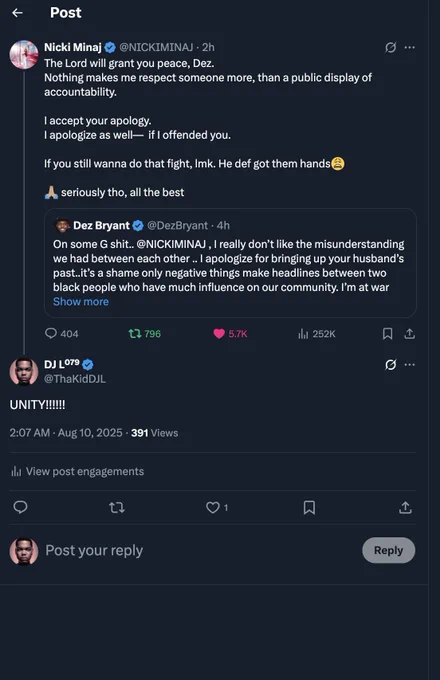The width and height of the screenshot is (440, 680).
Task: Bookmark Nicki Minaj's post
Action: click(x=388, y=333)
